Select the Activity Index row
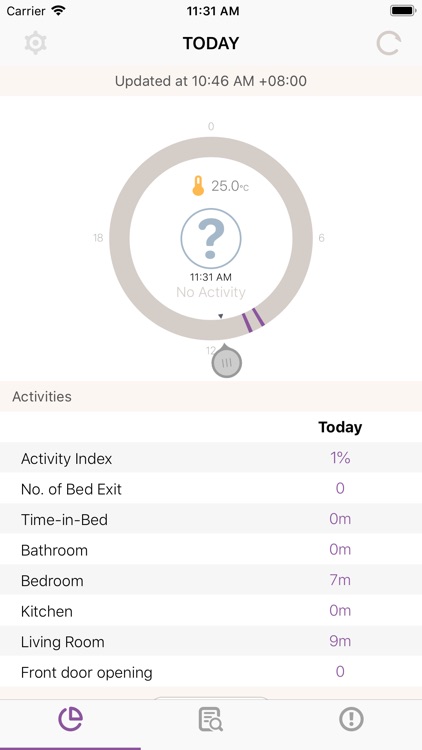Image resolution: width=422 pixels, height=750 pixels. [211, 458]
